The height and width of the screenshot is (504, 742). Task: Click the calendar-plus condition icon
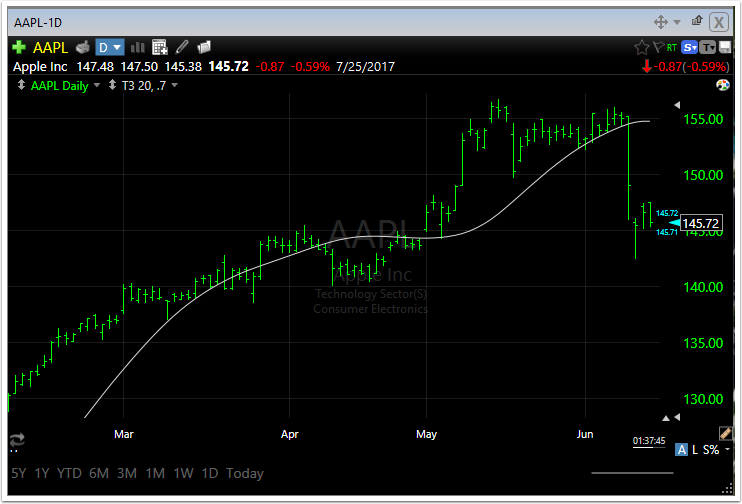(x=160, y=47)
